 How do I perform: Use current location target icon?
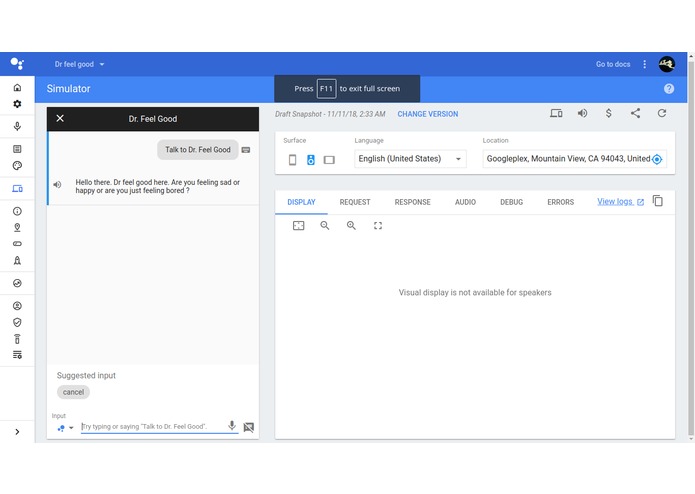click(x=657, y=159)
